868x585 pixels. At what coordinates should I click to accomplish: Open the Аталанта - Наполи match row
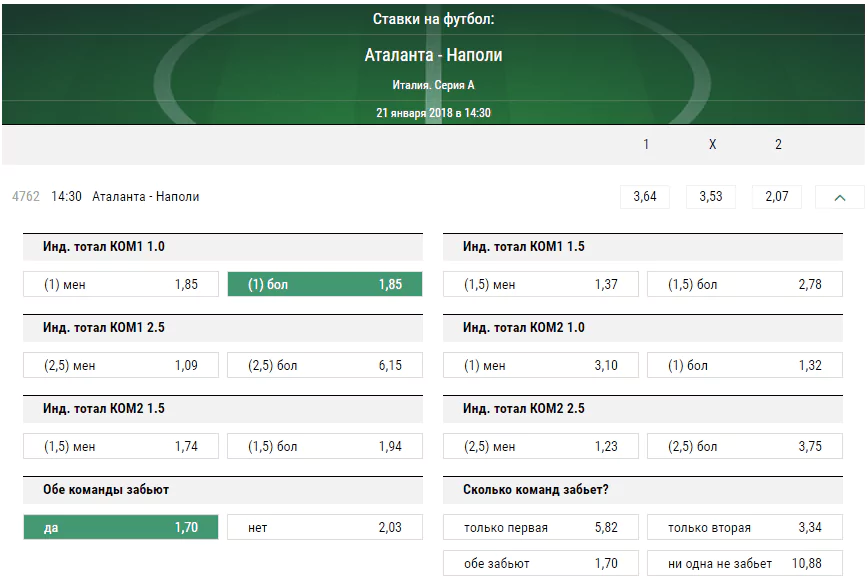pyautogui.click(x=146, y=196)
